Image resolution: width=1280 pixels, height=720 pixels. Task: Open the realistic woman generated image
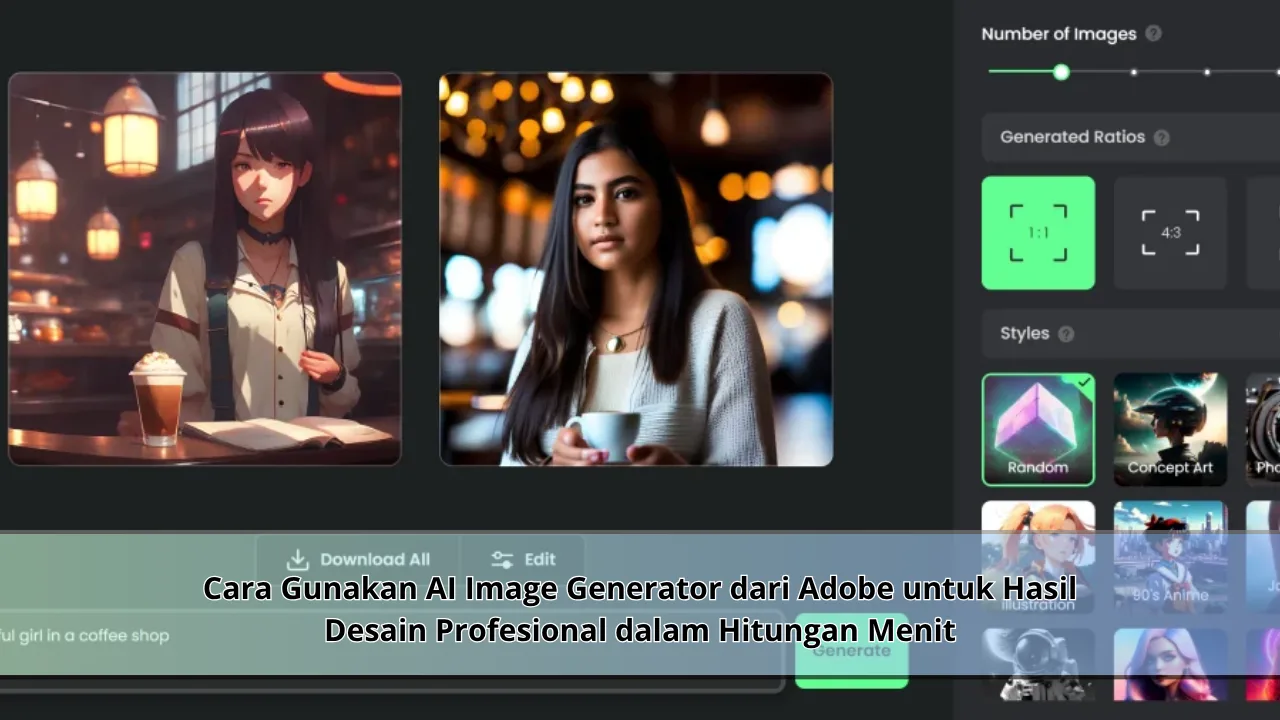click(636, 269)
